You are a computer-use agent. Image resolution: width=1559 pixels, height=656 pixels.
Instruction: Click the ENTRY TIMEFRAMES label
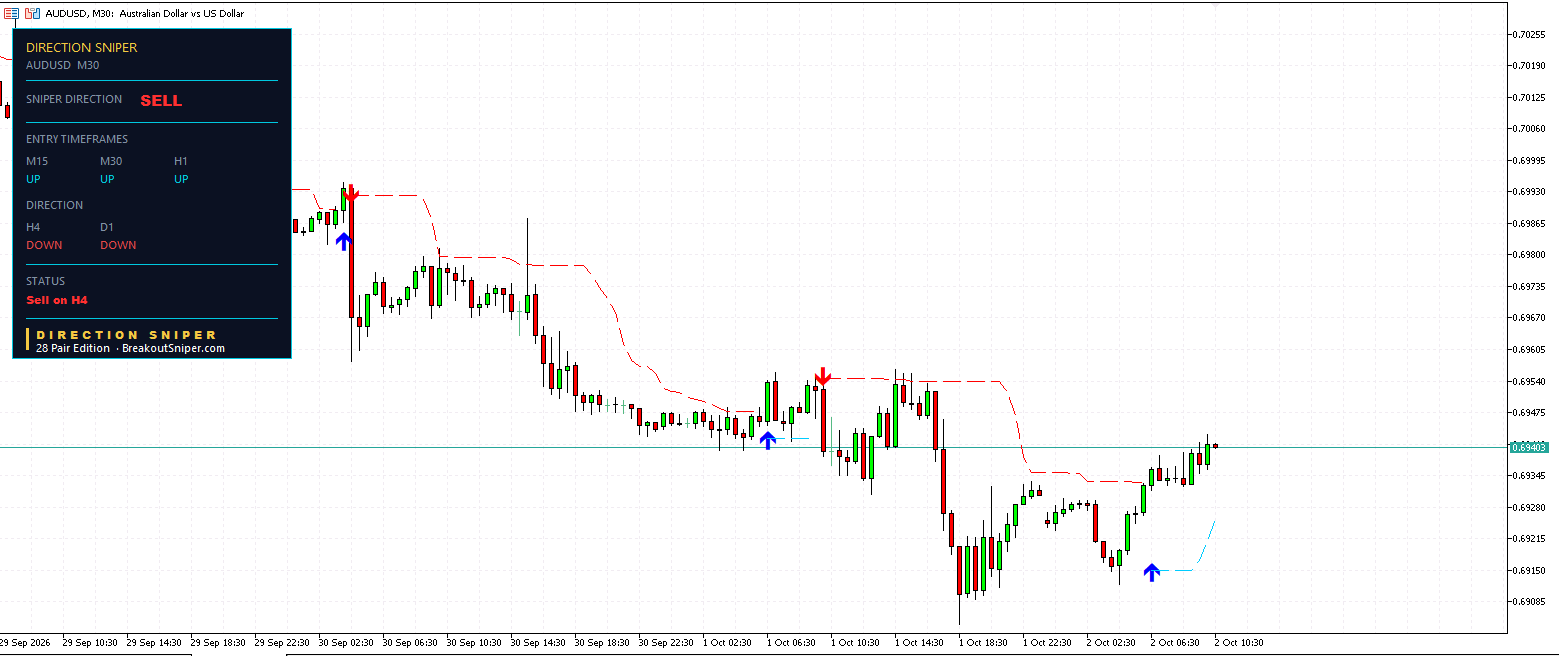(x=77, y=139)
